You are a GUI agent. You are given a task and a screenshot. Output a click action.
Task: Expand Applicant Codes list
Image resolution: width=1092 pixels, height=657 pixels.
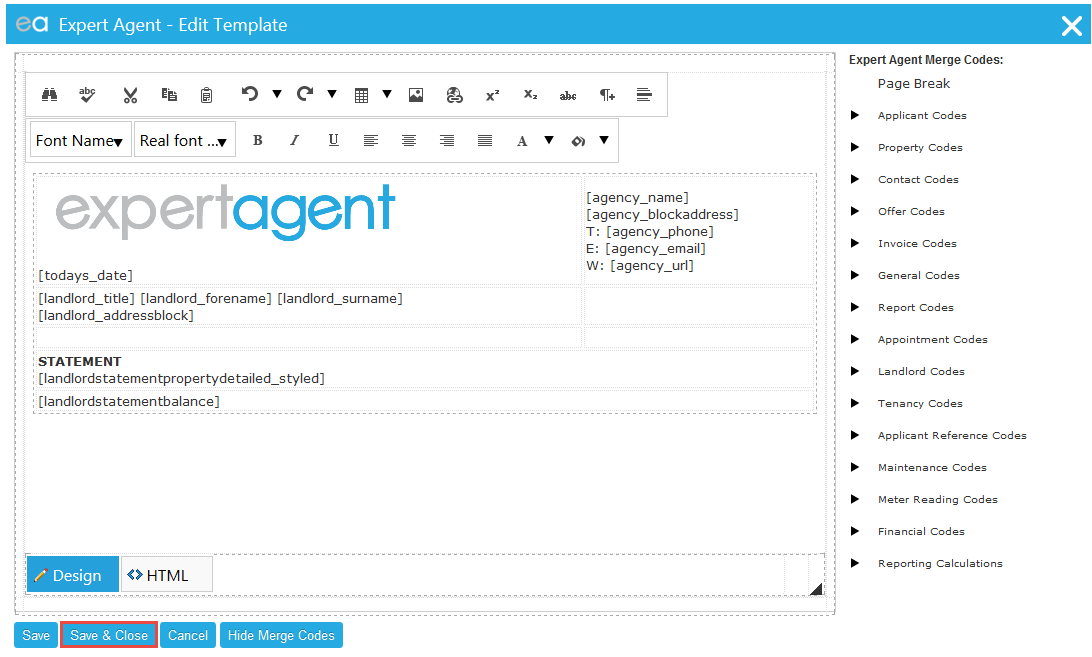pos(855,115)
